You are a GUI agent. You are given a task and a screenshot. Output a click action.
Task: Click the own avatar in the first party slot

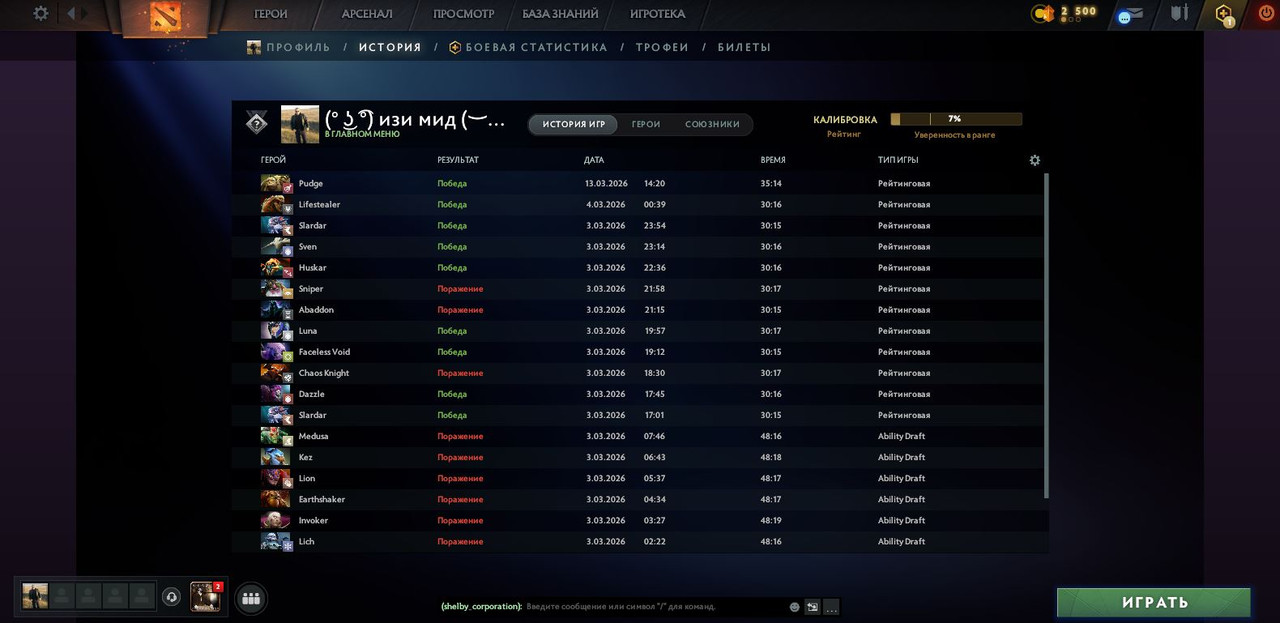click(x=35, y=596)
